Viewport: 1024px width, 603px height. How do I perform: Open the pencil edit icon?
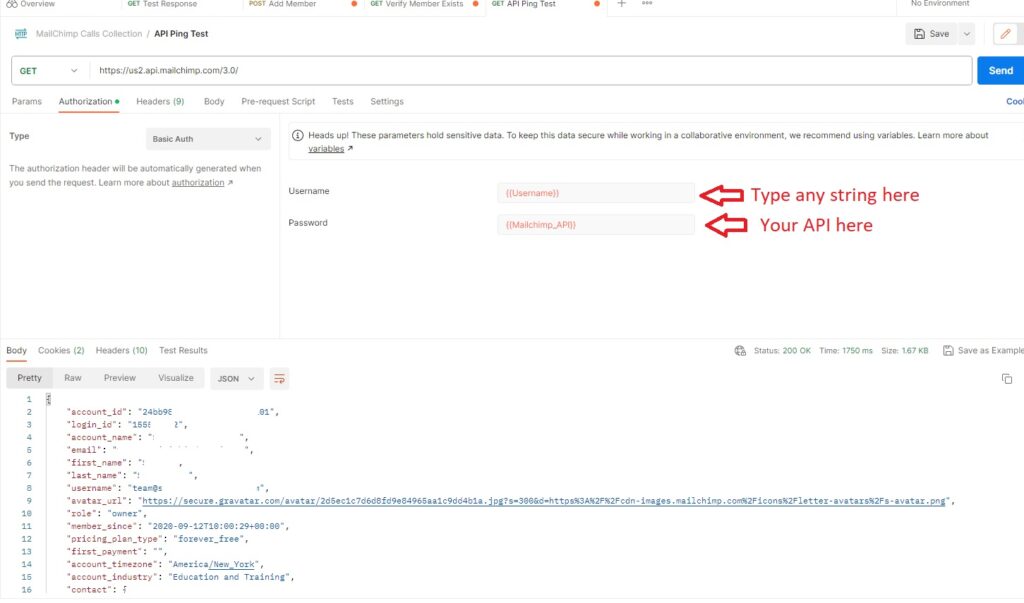(x=1005, y=34)
